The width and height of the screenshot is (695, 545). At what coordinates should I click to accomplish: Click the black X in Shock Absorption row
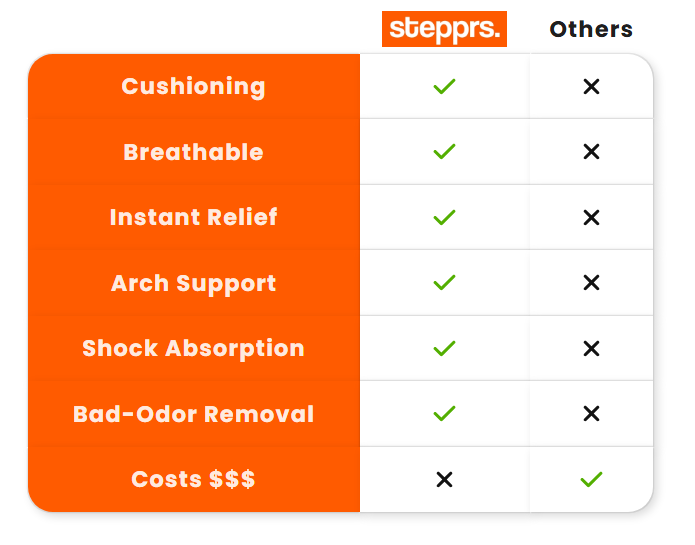click(x=591, y=348)
